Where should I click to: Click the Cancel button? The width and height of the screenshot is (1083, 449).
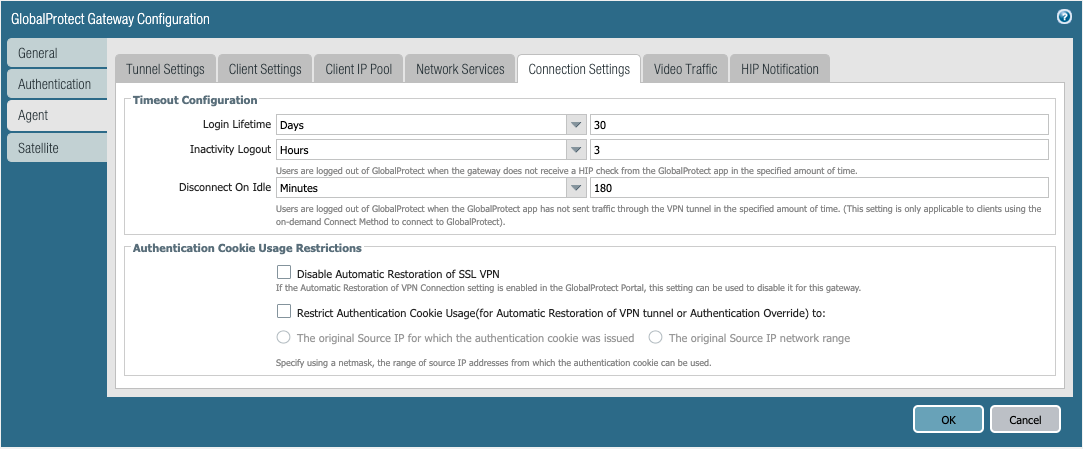pos(1025,419)
